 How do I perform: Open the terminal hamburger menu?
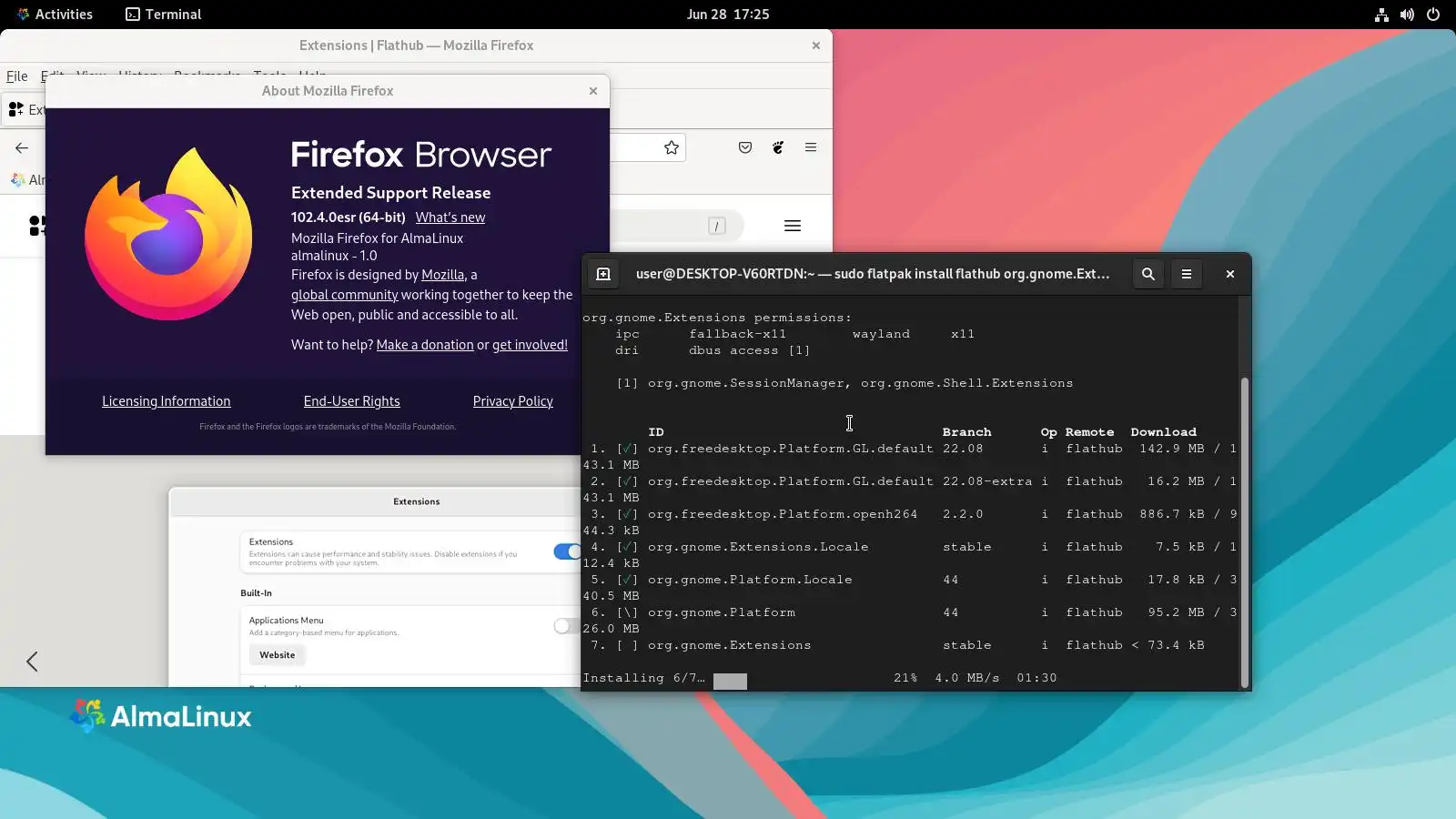1187,274
